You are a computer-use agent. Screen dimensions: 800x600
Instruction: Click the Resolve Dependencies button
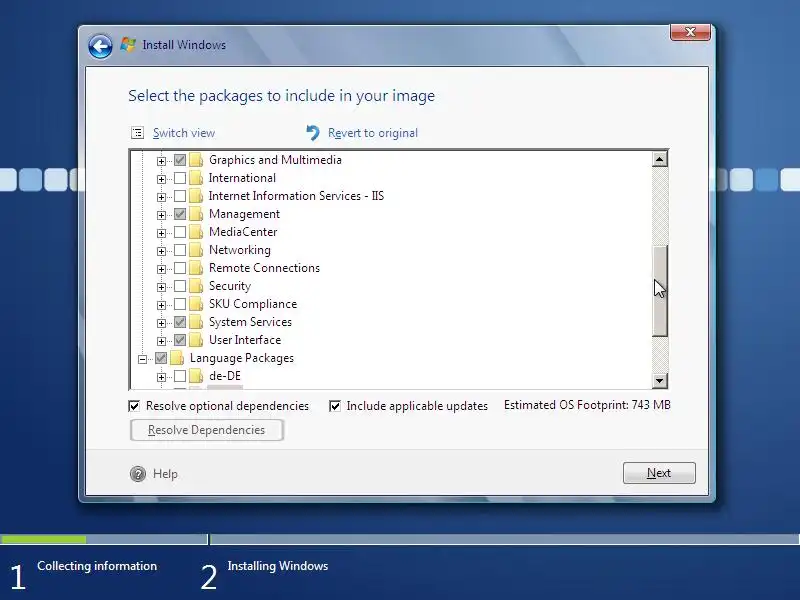point(207,430)
